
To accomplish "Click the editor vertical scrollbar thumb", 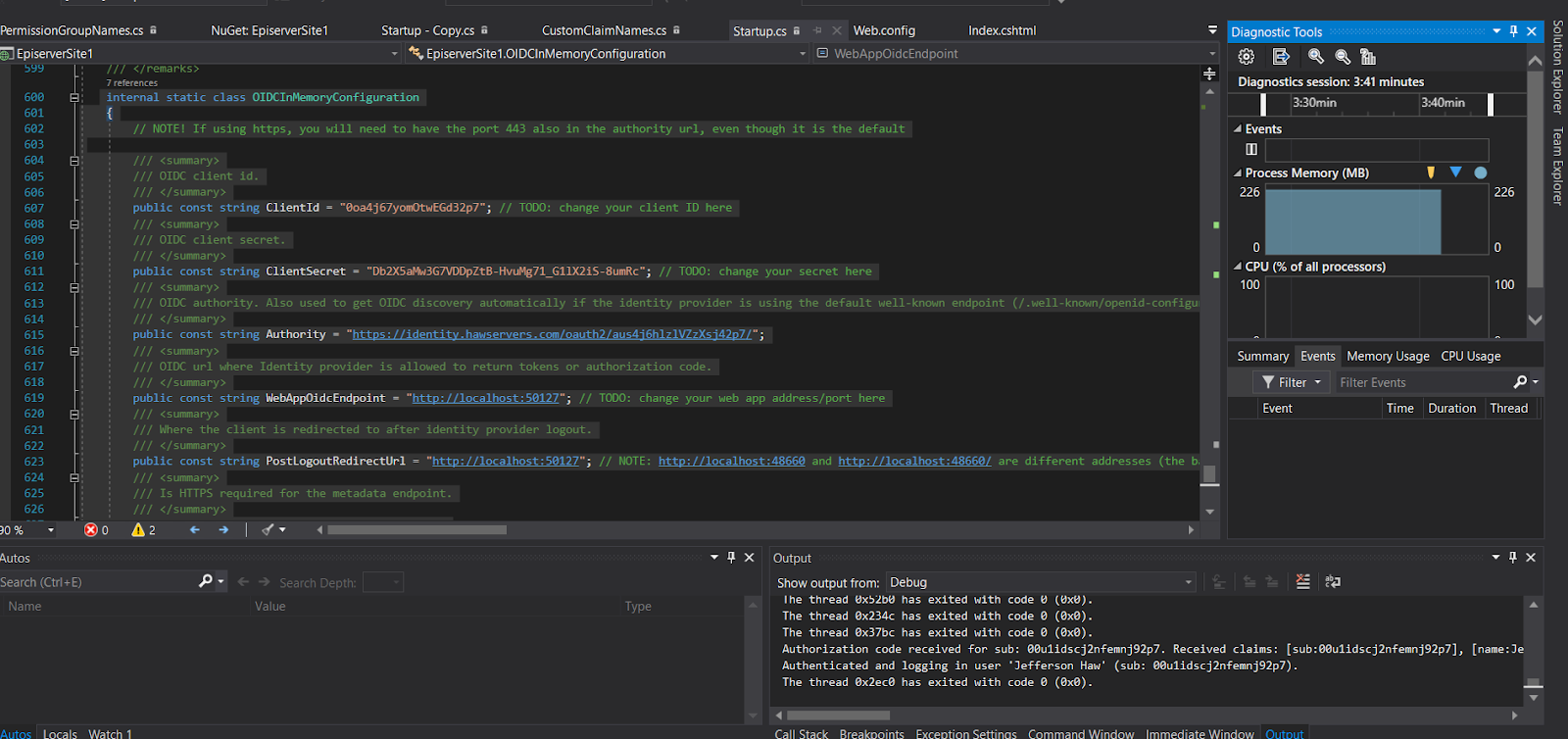I will [x=1210, y=474].
